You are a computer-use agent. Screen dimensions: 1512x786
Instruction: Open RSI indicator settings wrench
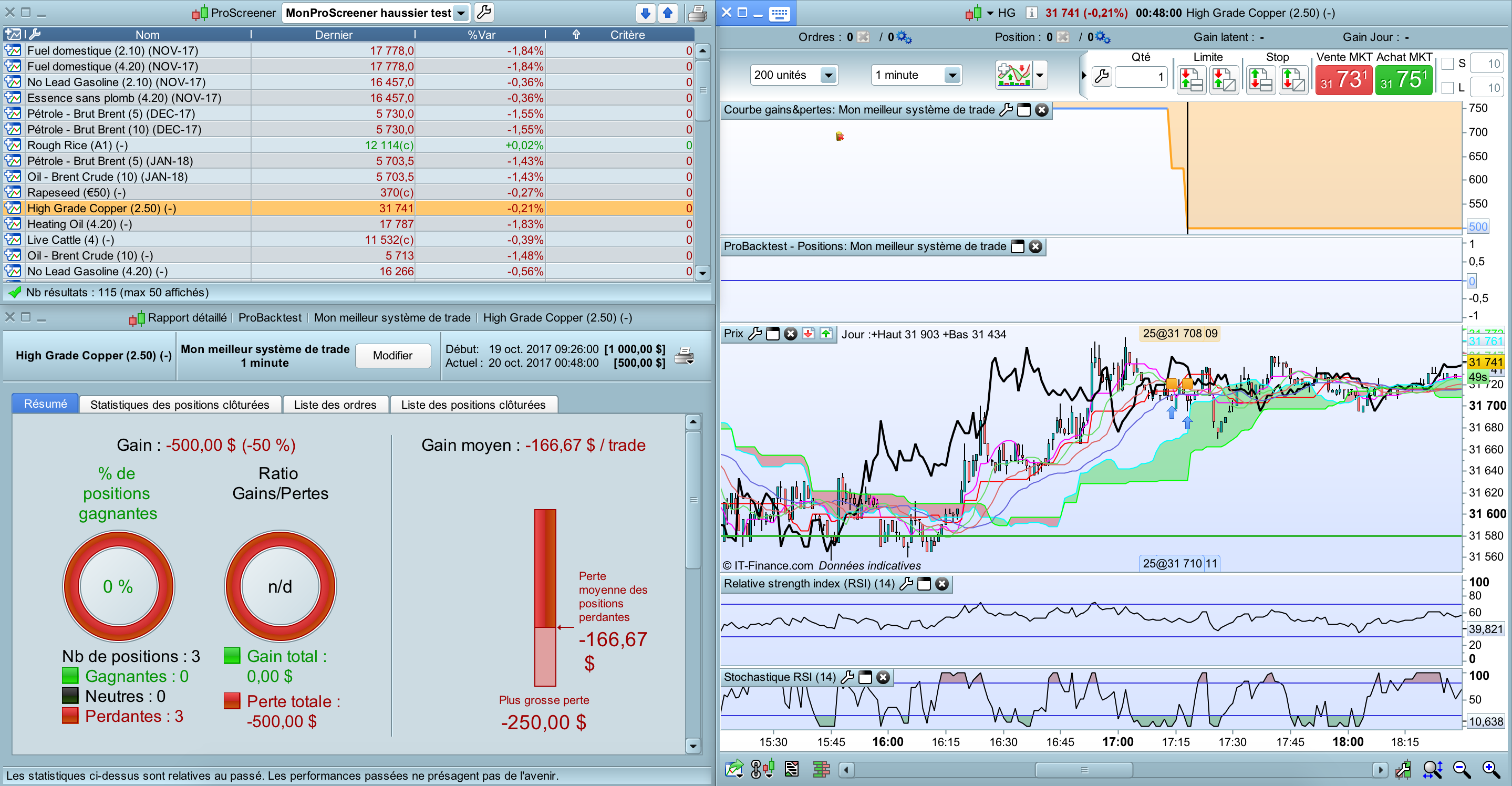tap(906, 584)
